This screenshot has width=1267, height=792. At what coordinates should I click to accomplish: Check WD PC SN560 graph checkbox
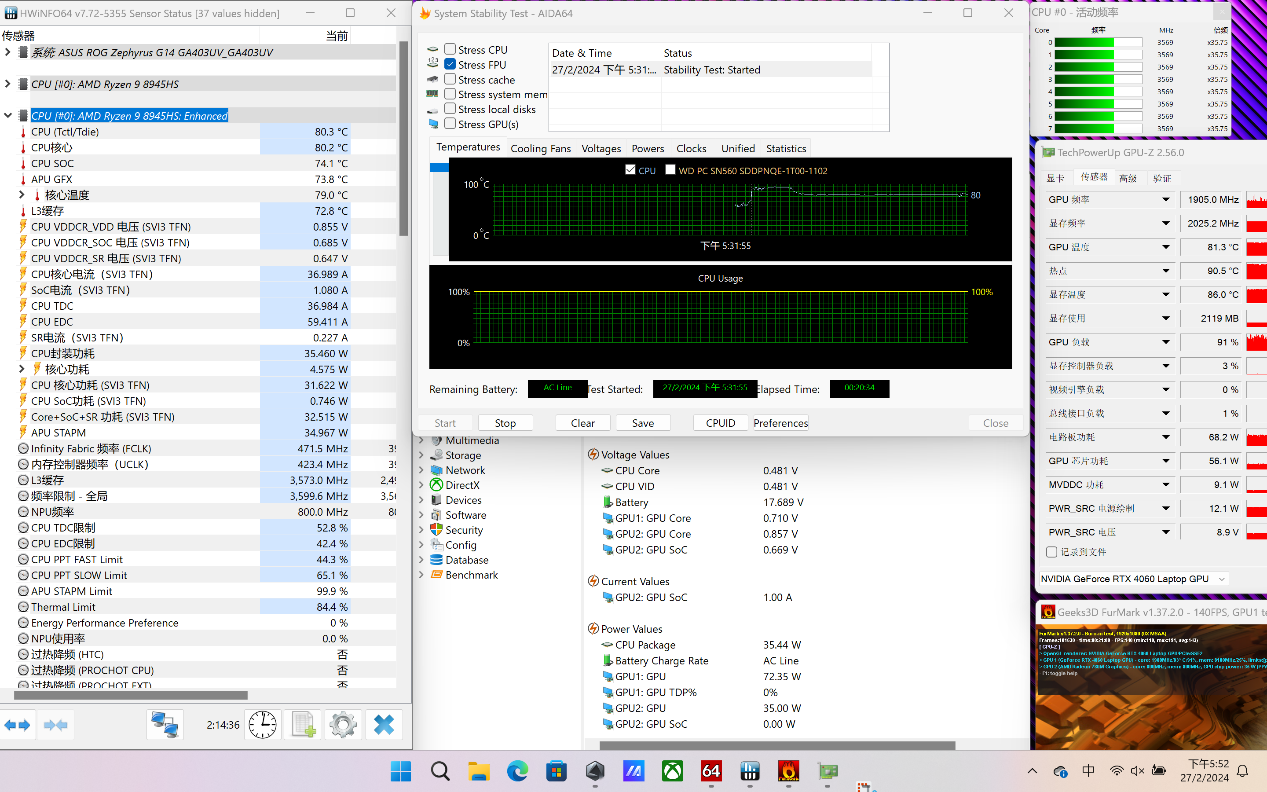coord(670,170)
